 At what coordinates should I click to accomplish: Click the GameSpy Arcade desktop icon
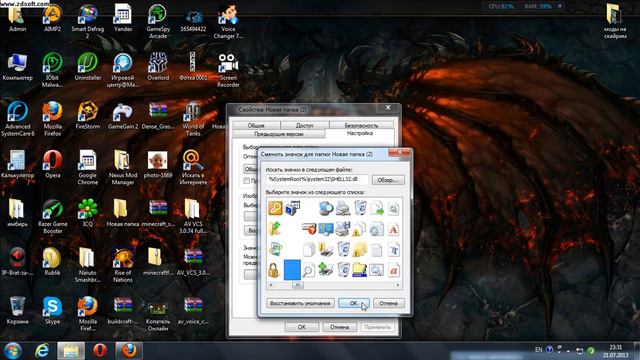[x=158, y=21]
